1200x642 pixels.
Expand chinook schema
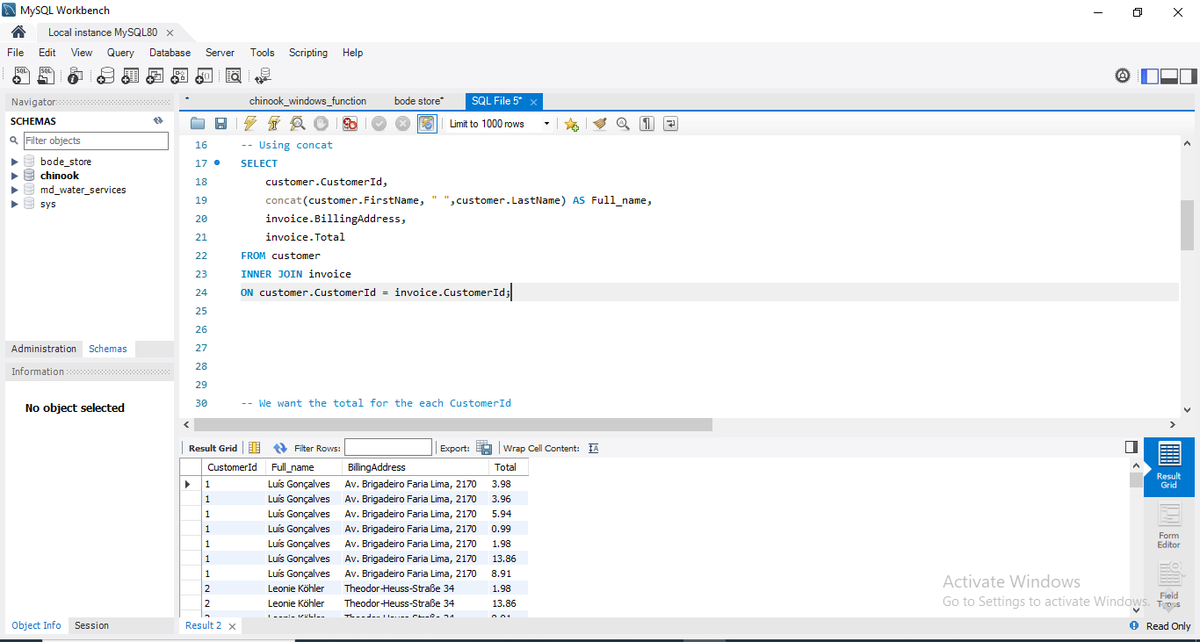(x=14, y=175)
